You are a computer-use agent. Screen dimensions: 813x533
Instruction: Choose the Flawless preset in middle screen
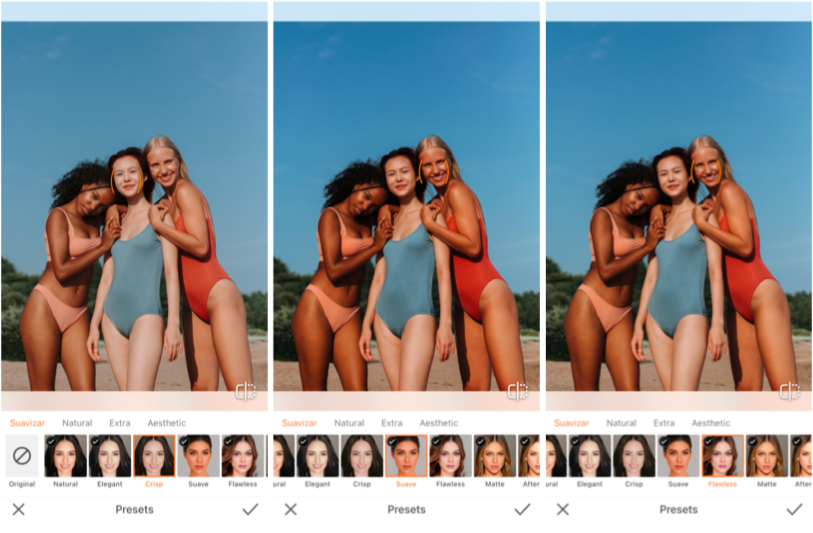coord(451,456)
